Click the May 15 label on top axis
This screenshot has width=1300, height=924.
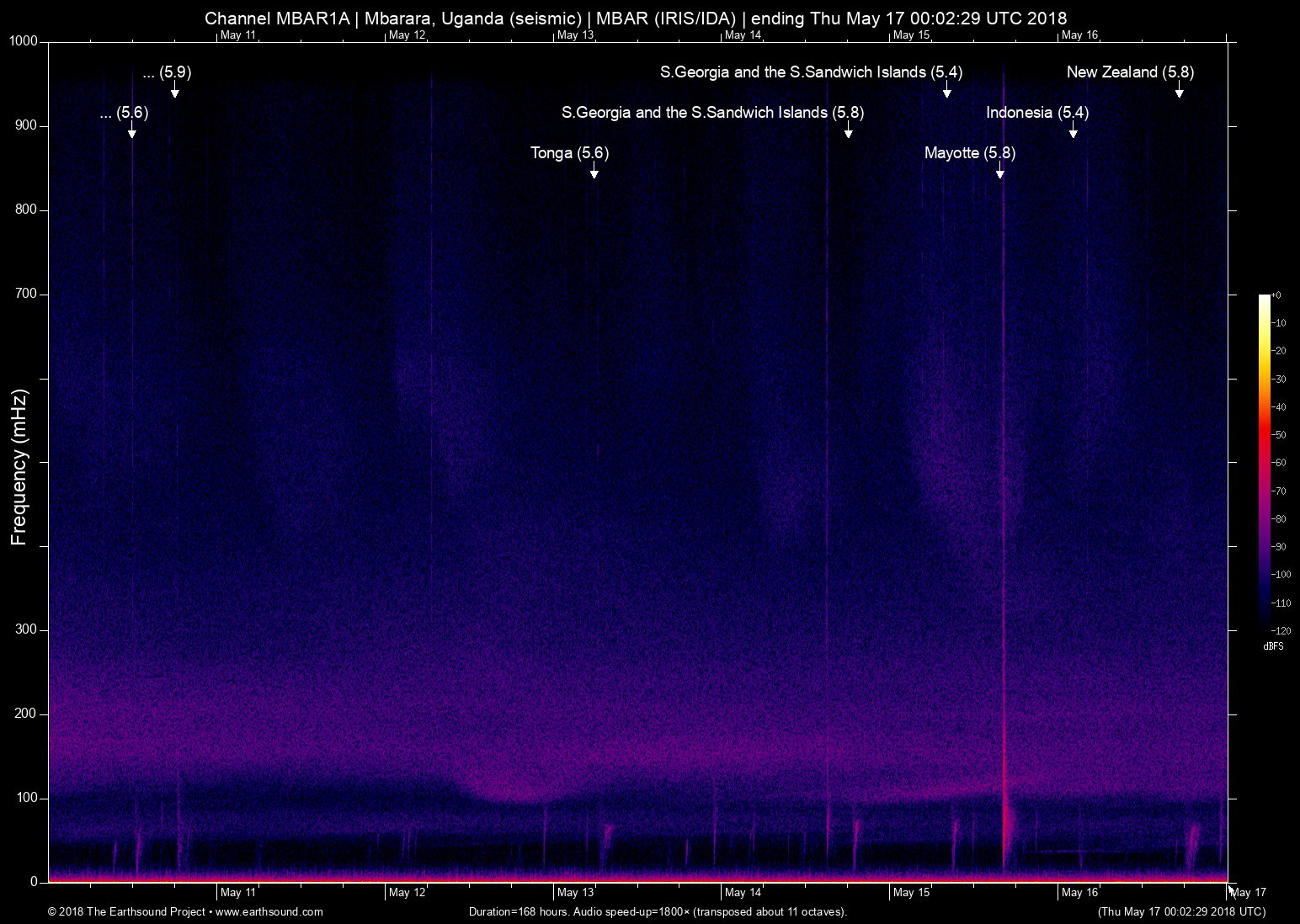pyautogui.click(x=912, y=35)
